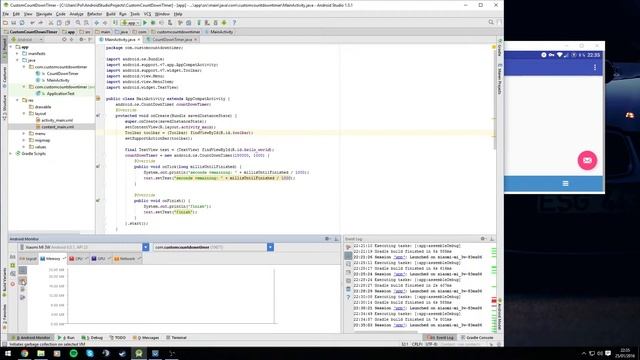Open the Run tool window button

click(67, 338)
